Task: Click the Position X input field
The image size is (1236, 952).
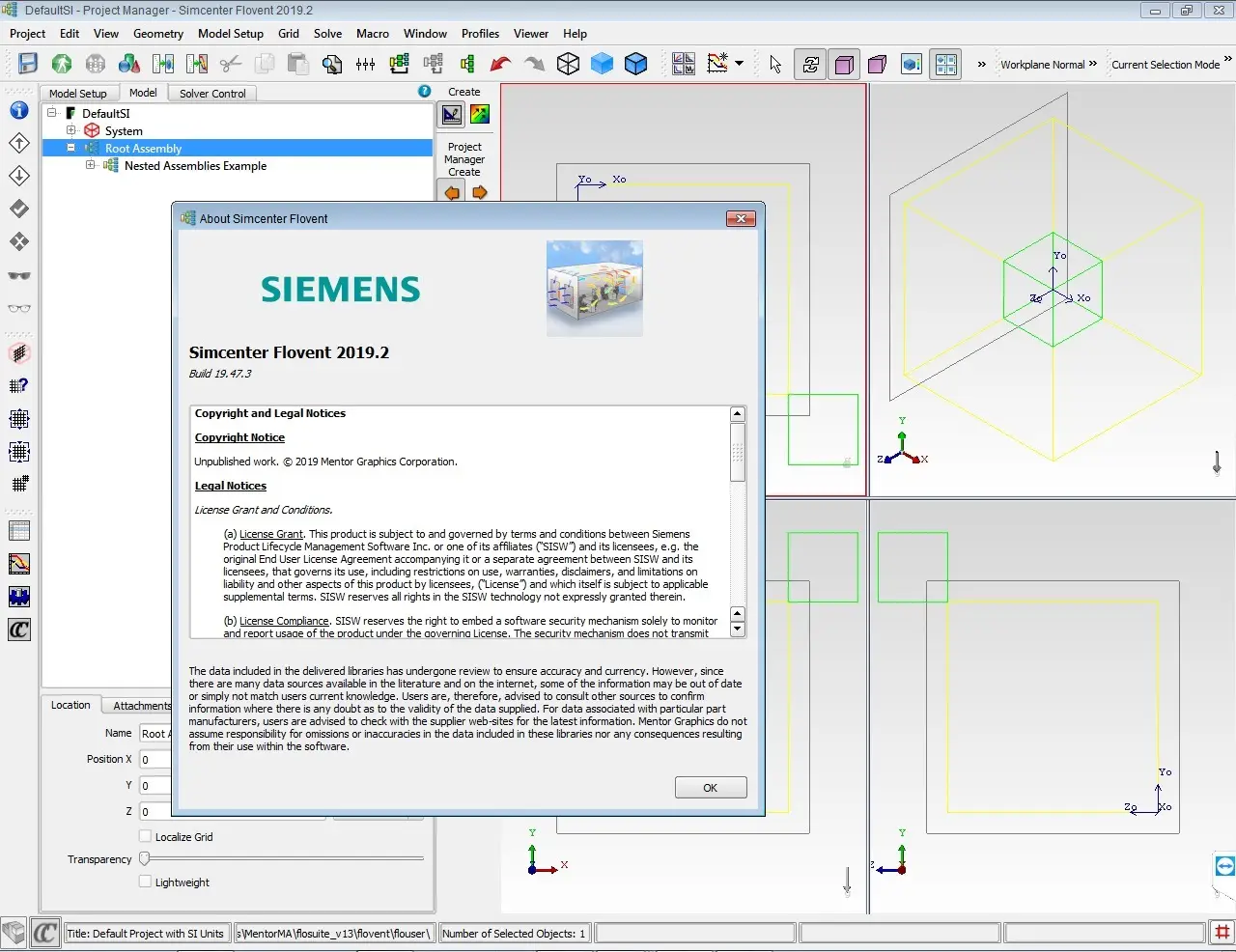Action: [x=155, y=759]
